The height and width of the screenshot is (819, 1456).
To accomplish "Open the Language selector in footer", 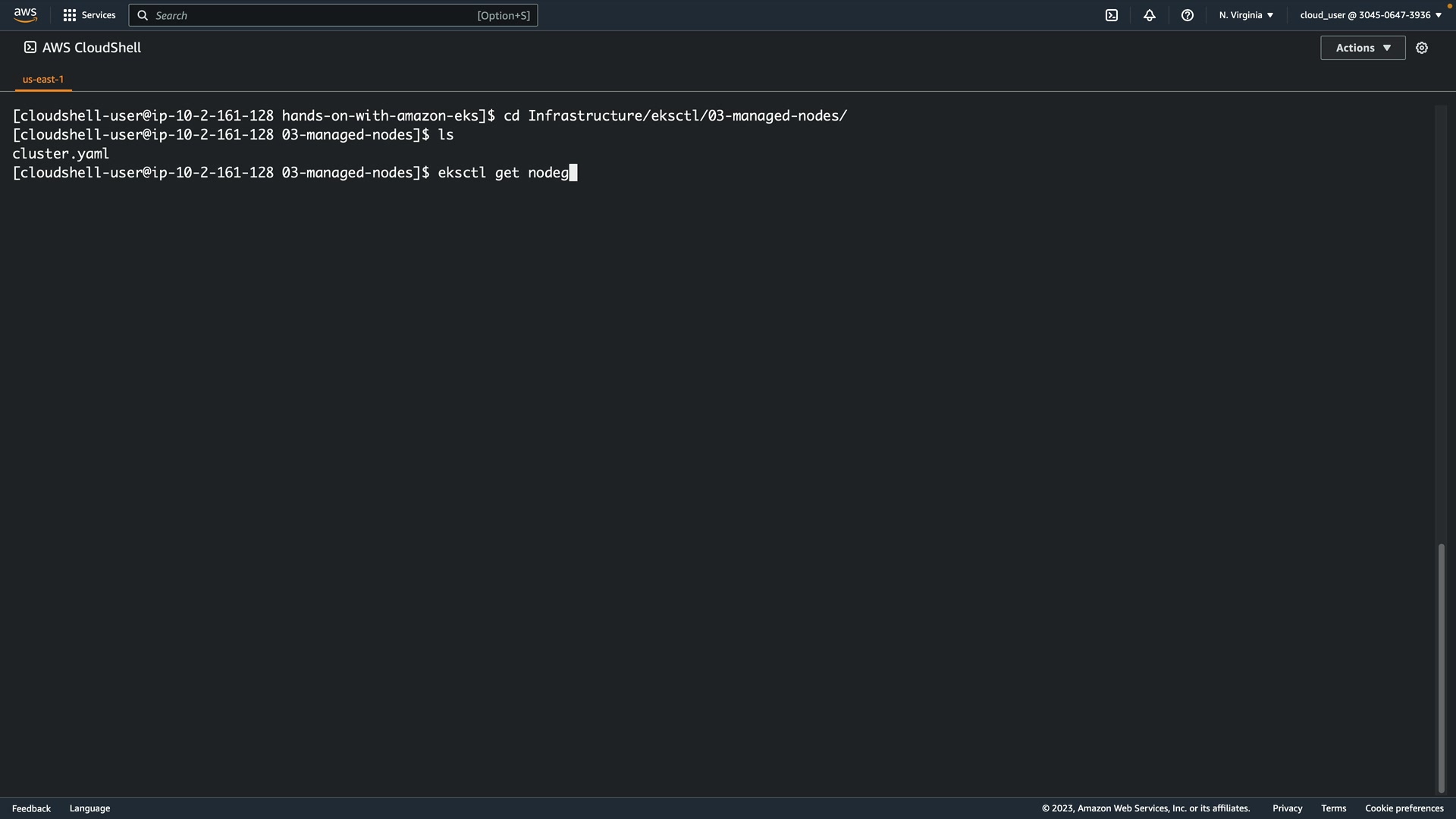I will (89, 808).
